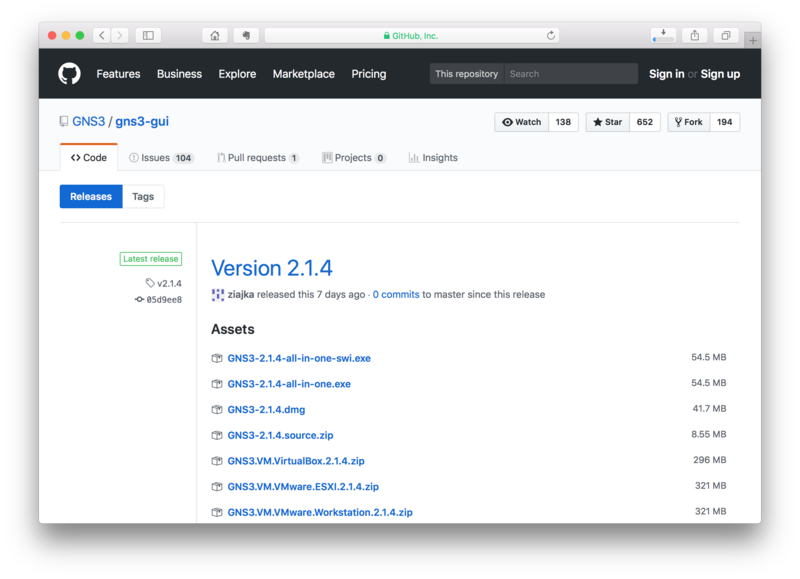Fork the gns3-gui repository
Viewport: 800px width, 579px height.
[689, 122]
